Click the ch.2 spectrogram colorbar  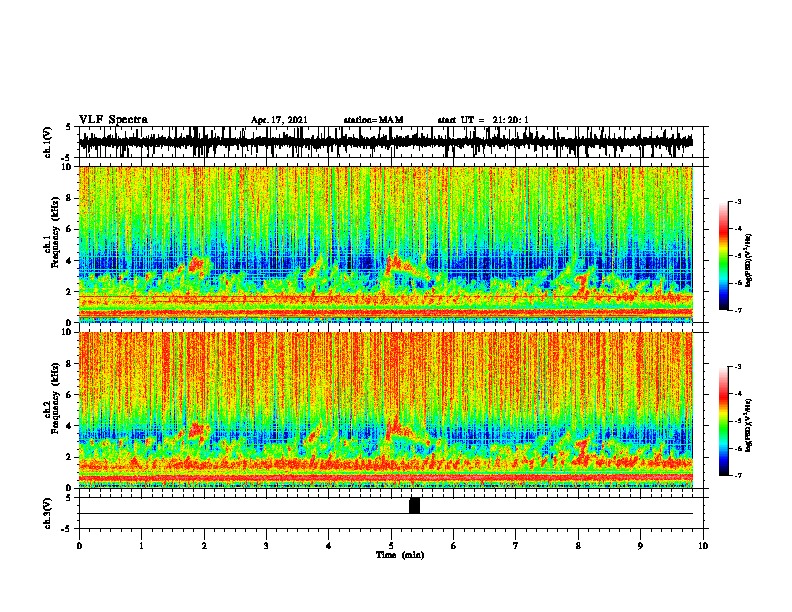pyautogui.click(x=723, y=421)
